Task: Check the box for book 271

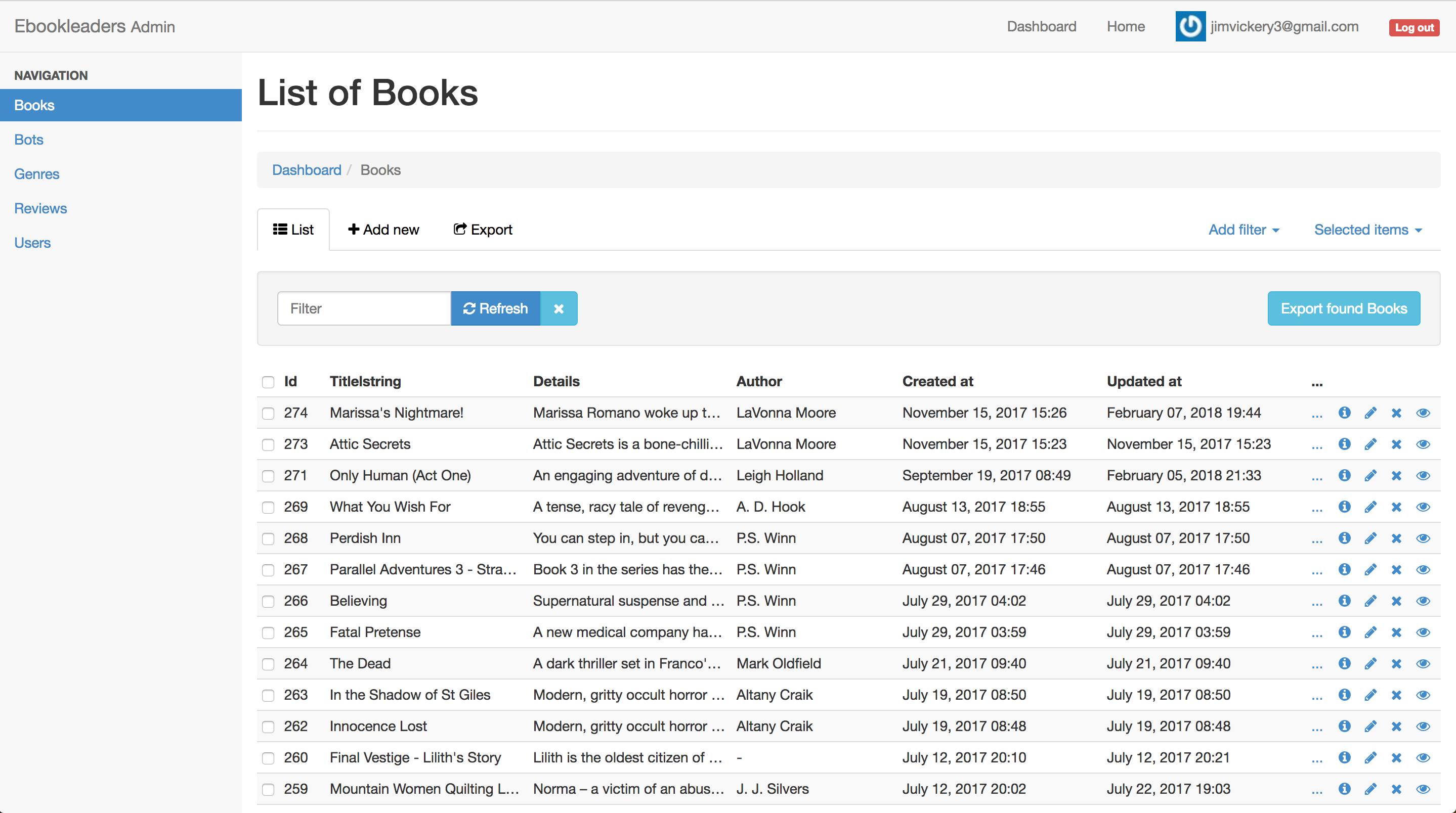Action: click(268, 476)
